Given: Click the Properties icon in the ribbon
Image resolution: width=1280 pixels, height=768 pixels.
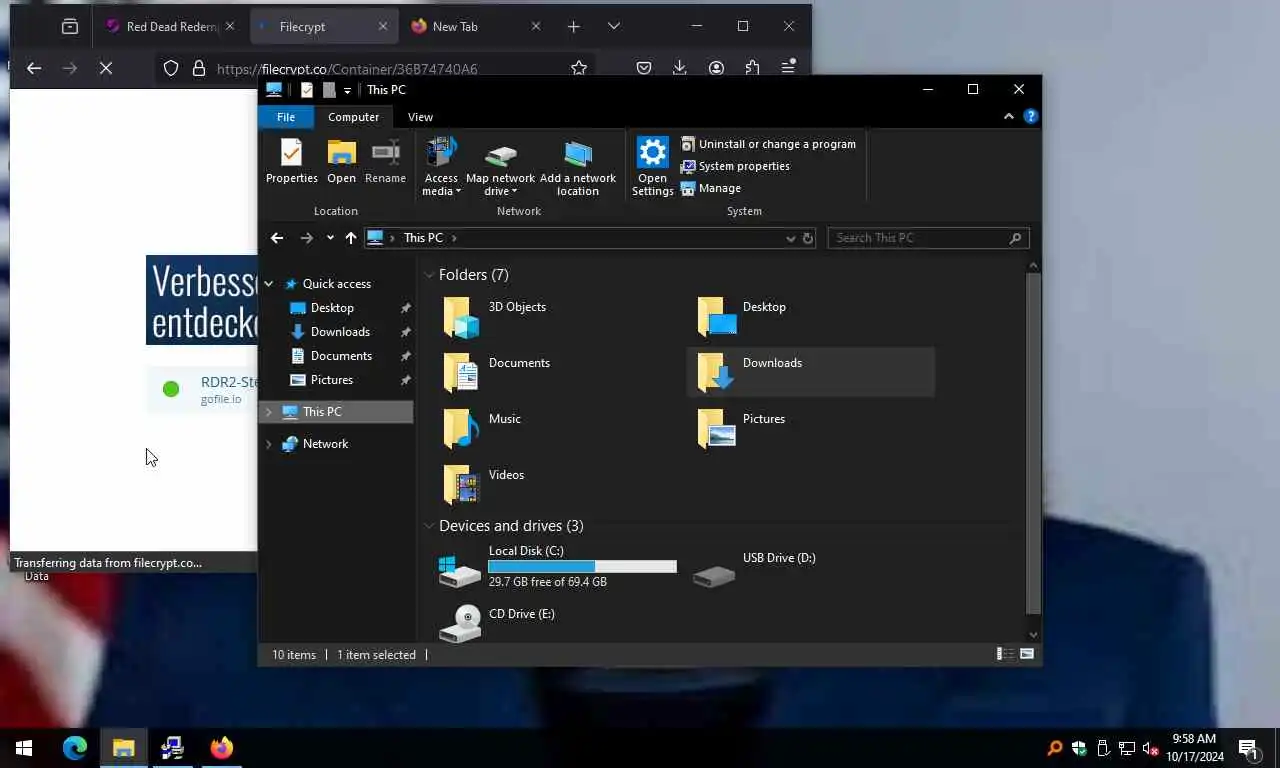Looking at the screenshot, I should click(291, 161).
